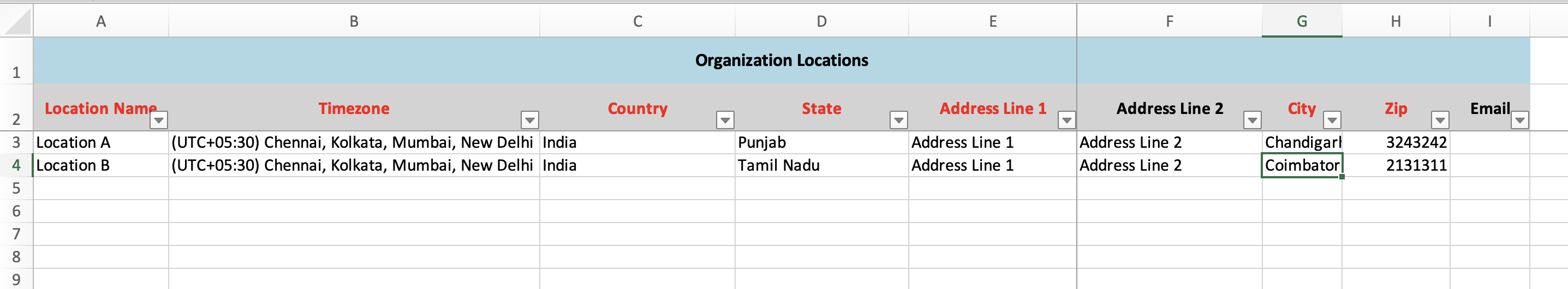Select column G header
Viewport: 1568px width, 289px height.
tap(1302, 21)
